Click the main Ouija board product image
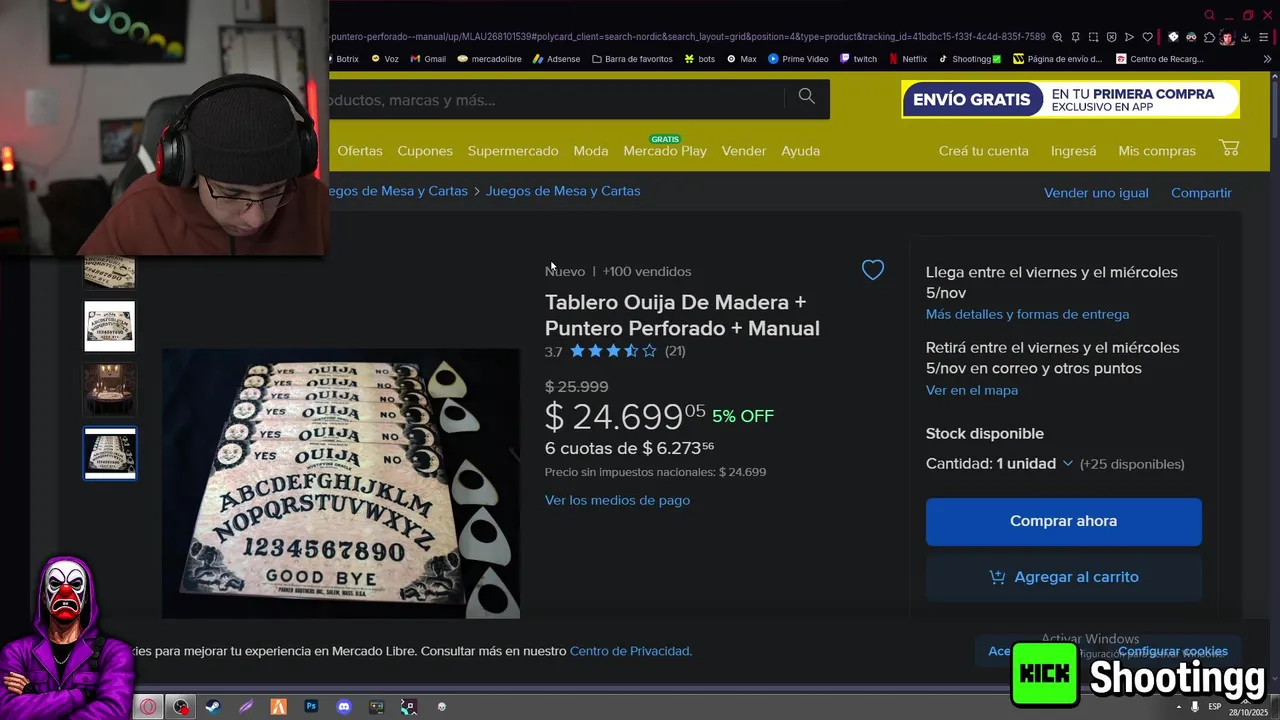The image size is (1280, 720). pos(341,483)
